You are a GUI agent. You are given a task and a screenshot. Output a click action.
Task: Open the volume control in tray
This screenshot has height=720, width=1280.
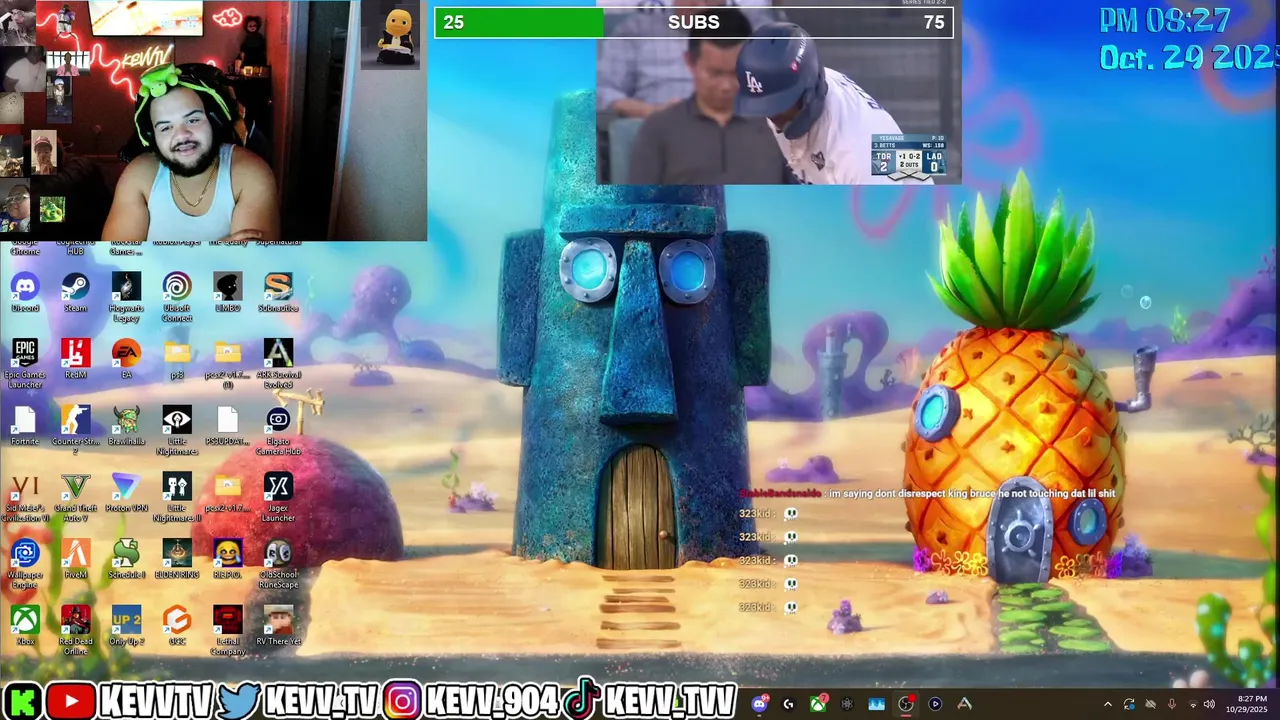pos(1210,704)
